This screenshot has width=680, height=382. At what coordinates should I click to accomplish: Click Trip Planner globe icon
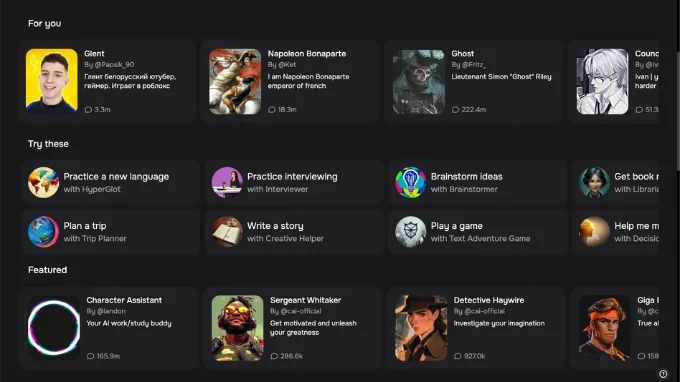pos(43,232)
